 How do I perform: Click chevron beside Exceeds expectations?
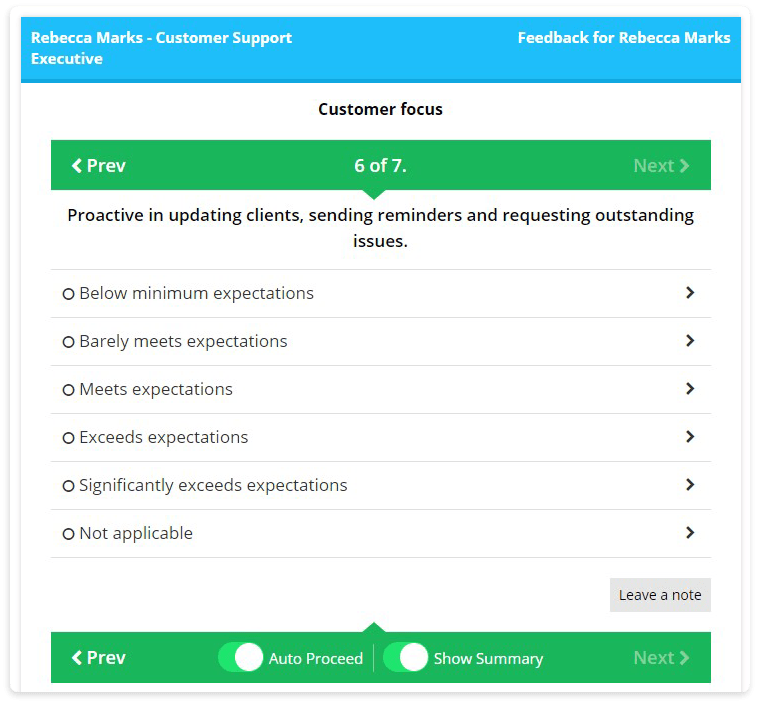pos(690,437)
